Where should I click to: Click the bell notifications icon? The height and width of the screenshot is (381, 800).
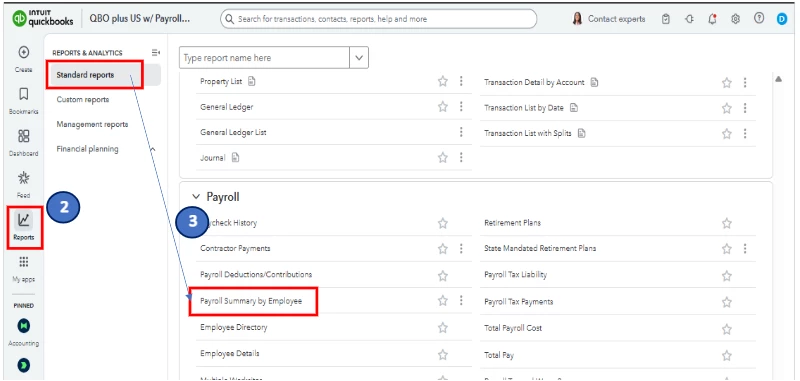click(713, 19)
